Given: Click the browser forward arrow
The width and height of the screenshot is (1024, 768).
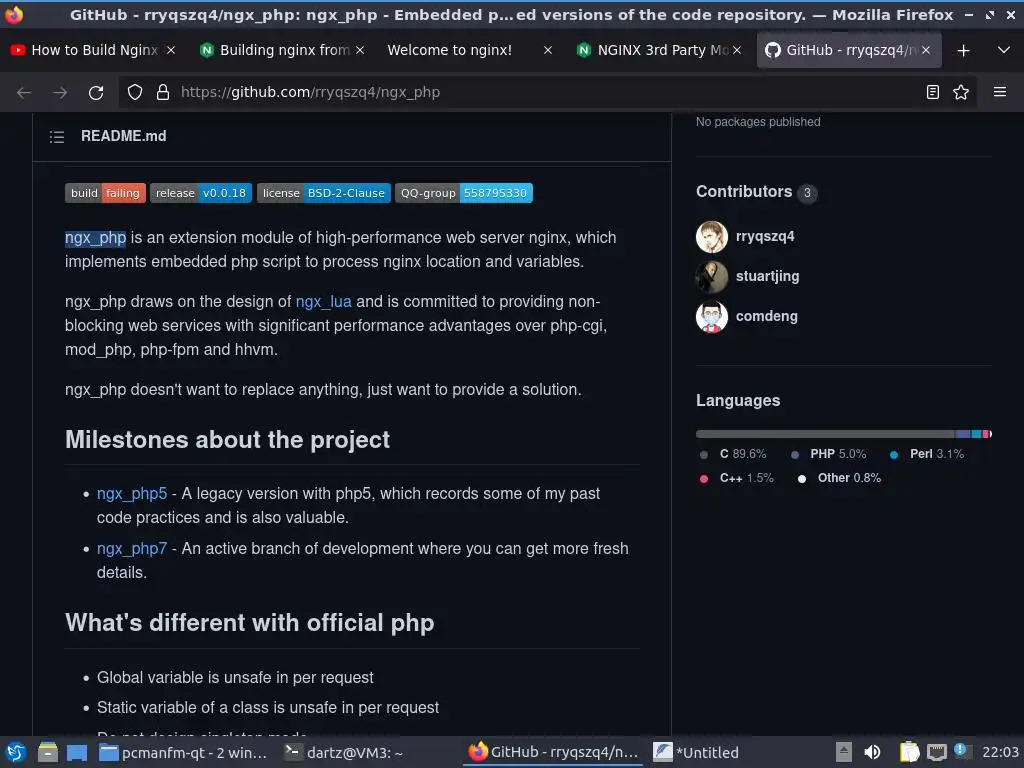Looking at the screenshot, I should click(60, 93).
